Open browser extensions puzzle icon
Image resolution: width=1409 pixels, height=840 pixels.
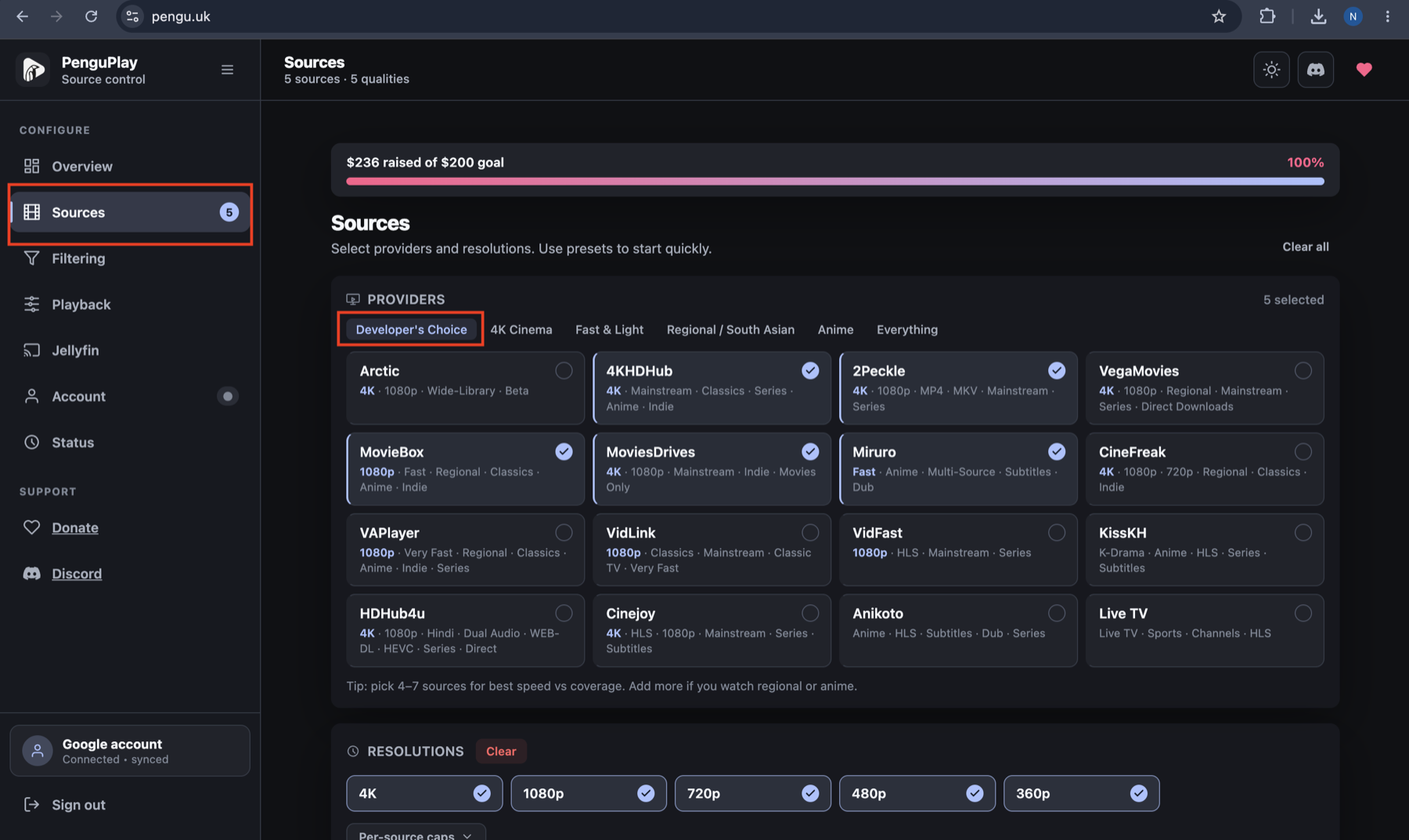click(1267, 16)
